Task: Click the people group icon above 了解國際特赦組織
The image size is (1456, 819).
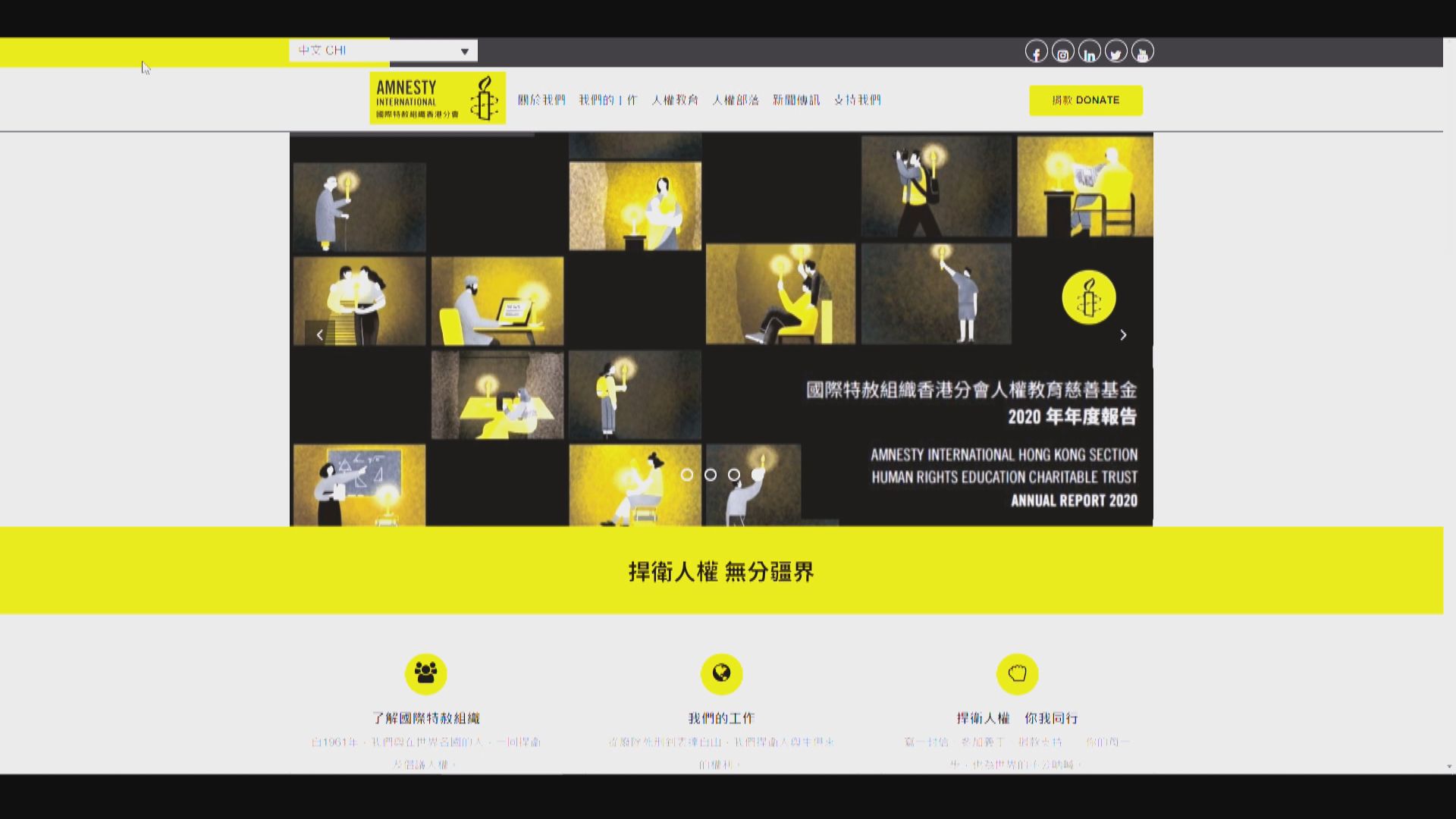Action: pyautogui.click(x=427, y=673)
